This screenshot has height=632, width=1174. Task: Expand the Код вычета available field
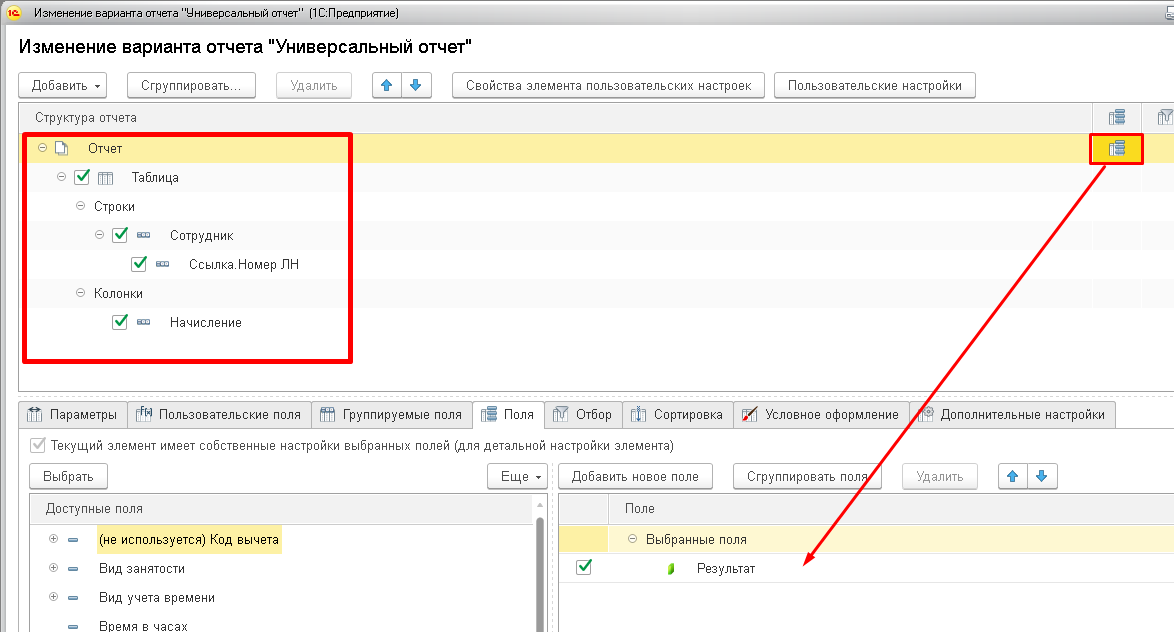(x=53, y=539)
